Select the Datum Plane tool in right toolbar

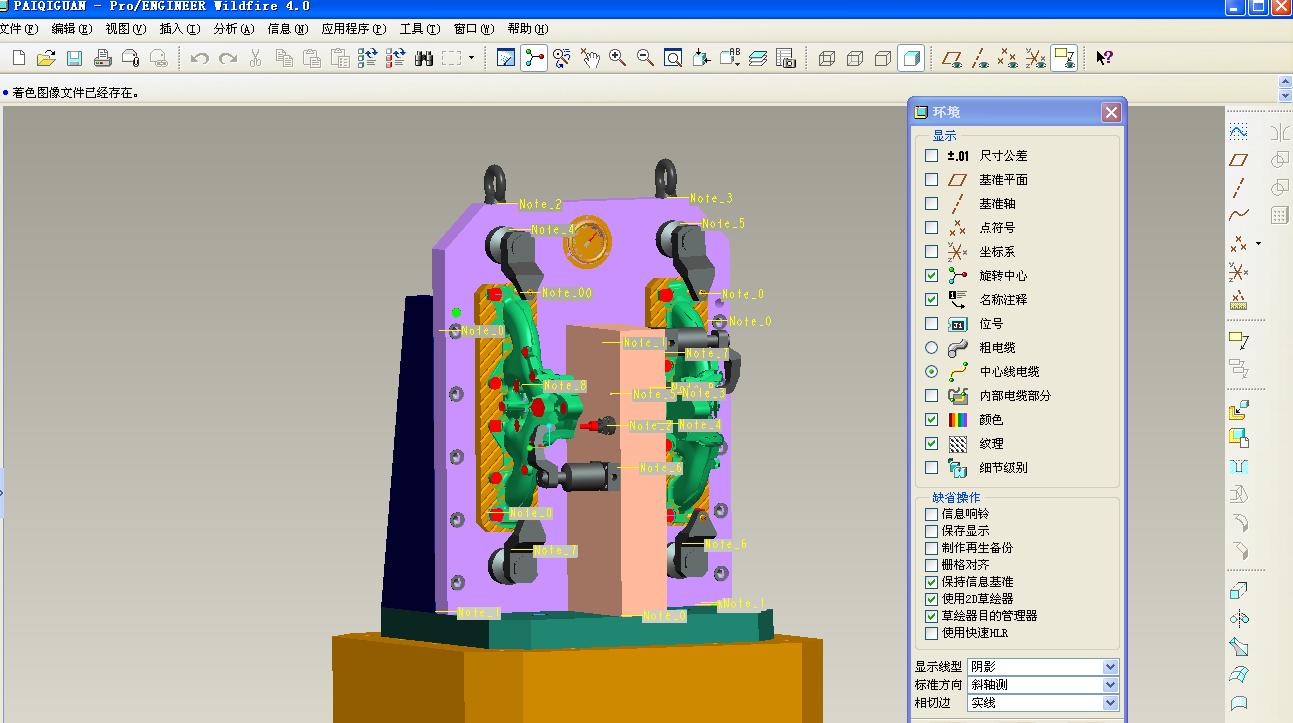point(1239,160)
